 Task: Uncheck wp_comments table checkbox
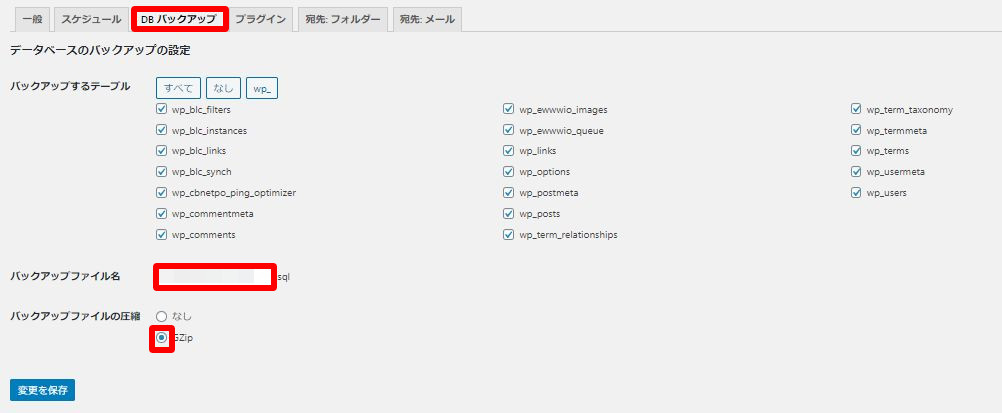click(162, 235)
